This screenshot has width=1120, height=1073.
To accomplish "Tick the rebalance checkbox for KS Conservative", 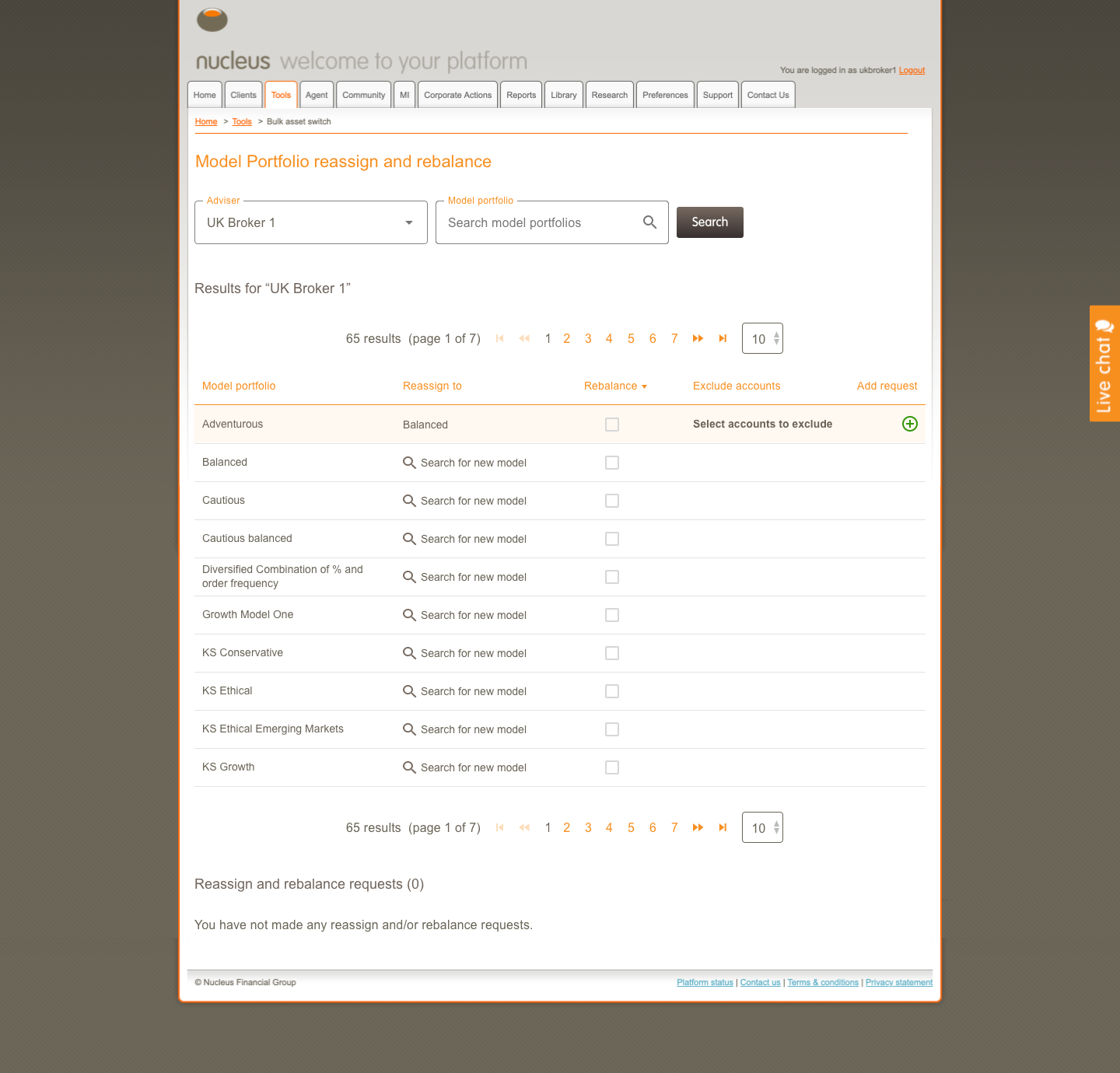I will click(612, 653).
